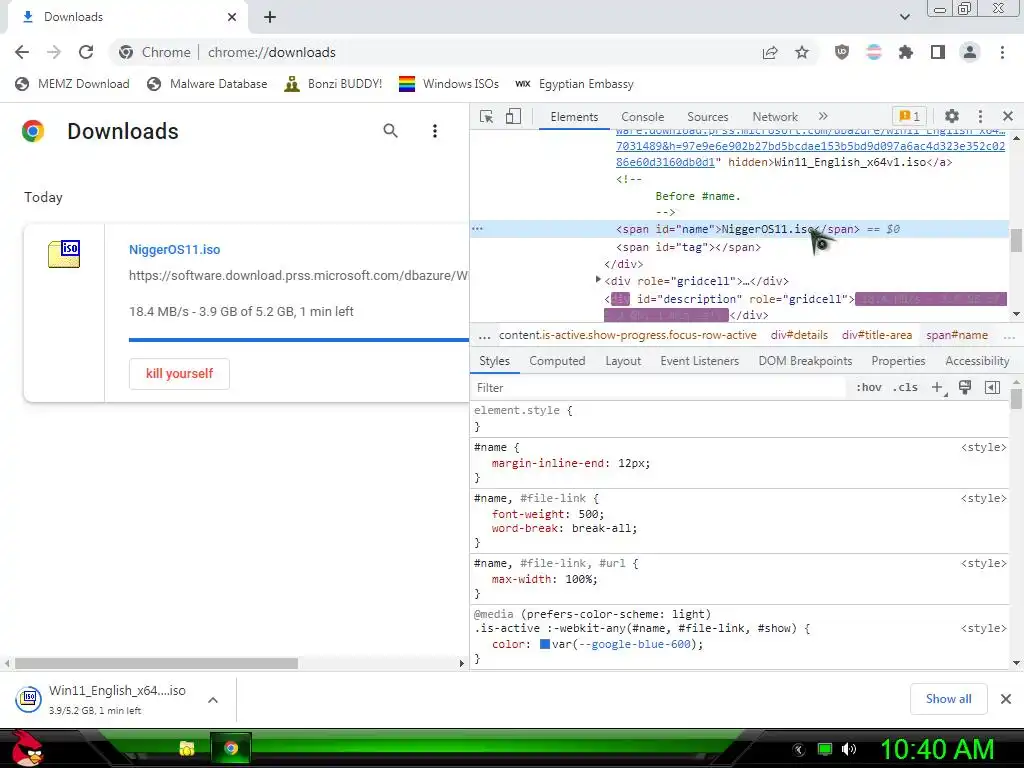
Task: Click the DevTools issues badge showing 1
Action: tap(910, 116)
